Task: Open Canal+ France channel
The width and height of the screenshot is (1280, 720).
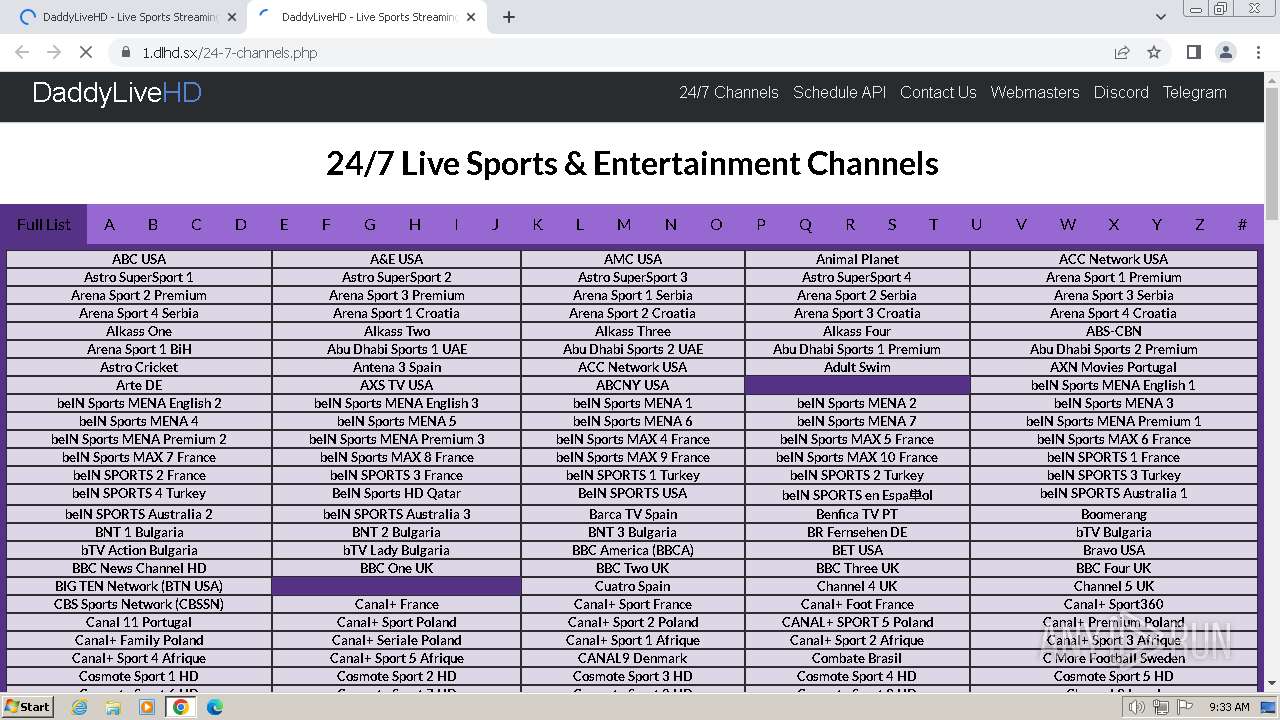Action: [x=397, y=604]
